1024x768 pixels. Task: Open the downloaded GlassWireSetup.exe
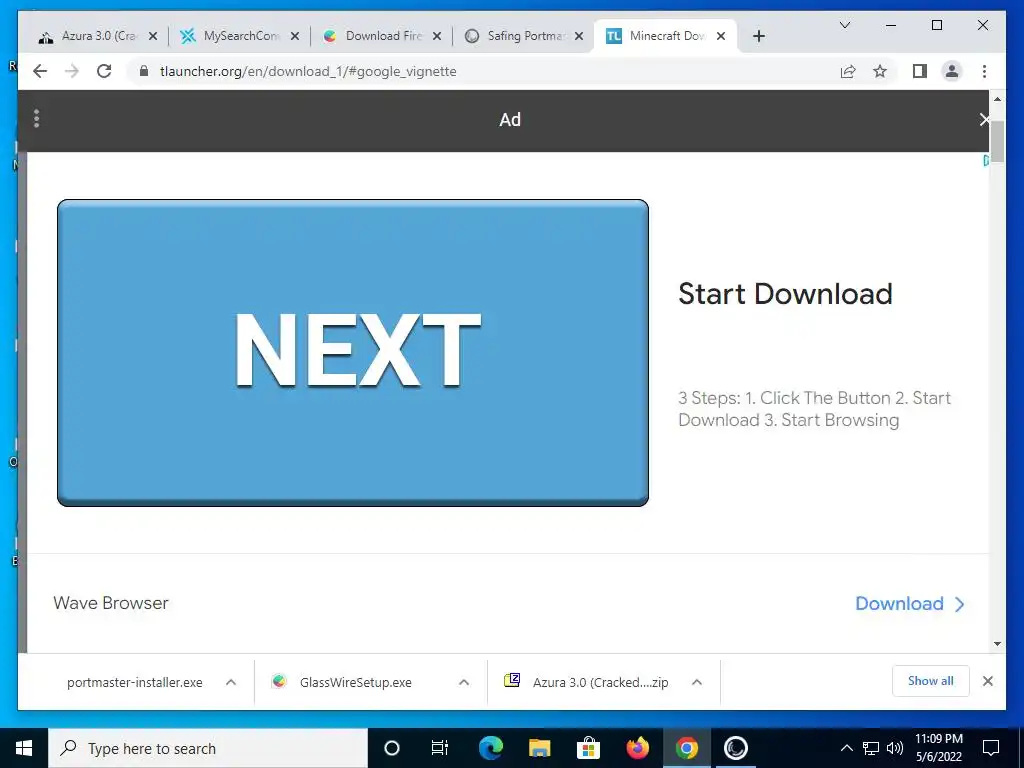pyautogui.click(x=355, y=682)
